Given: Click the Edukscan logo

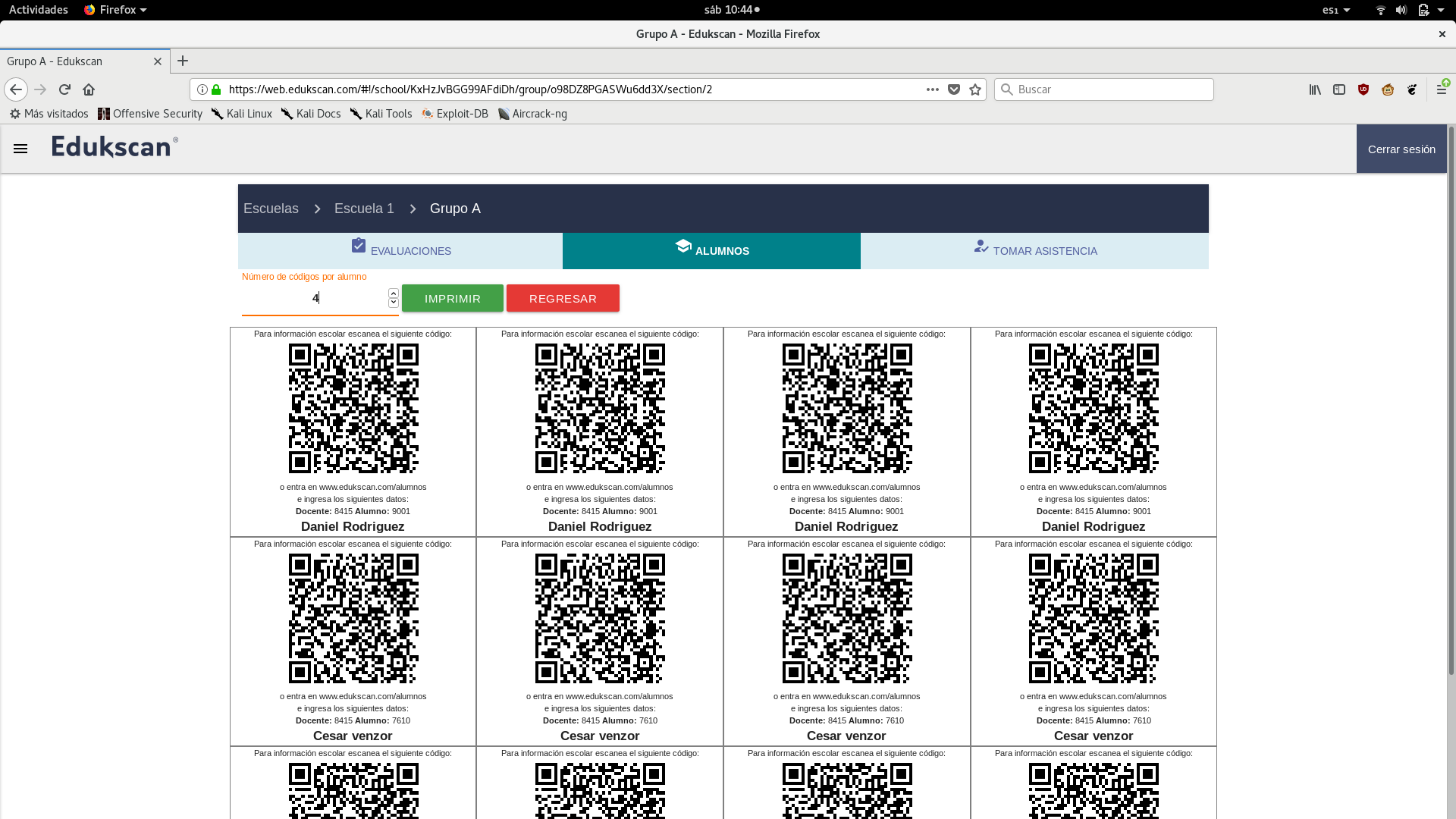Looking at the screenshot, I should click(x=115, y=146).
